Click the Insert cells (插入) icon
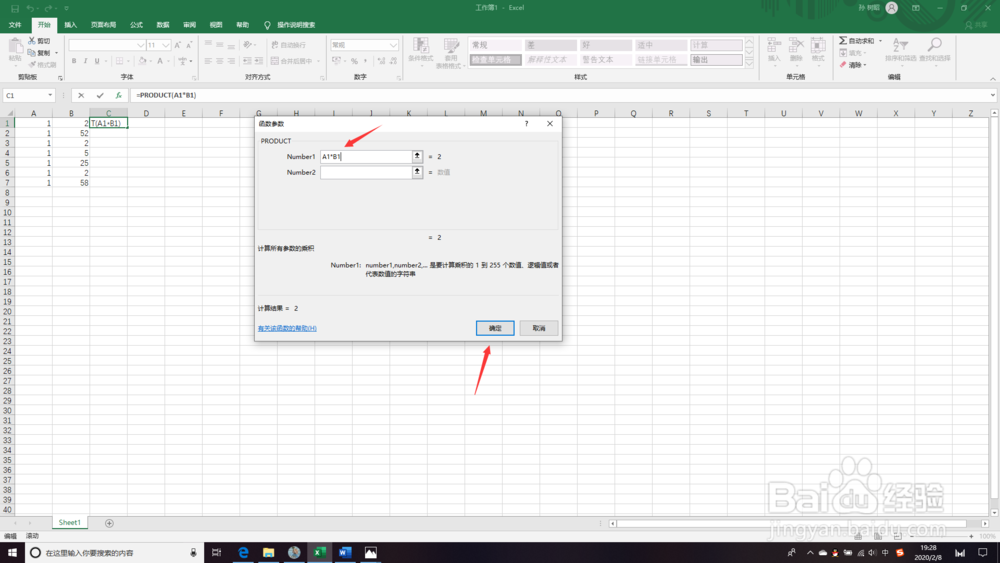Viewport: 1000px width, 563px height. 774,45
